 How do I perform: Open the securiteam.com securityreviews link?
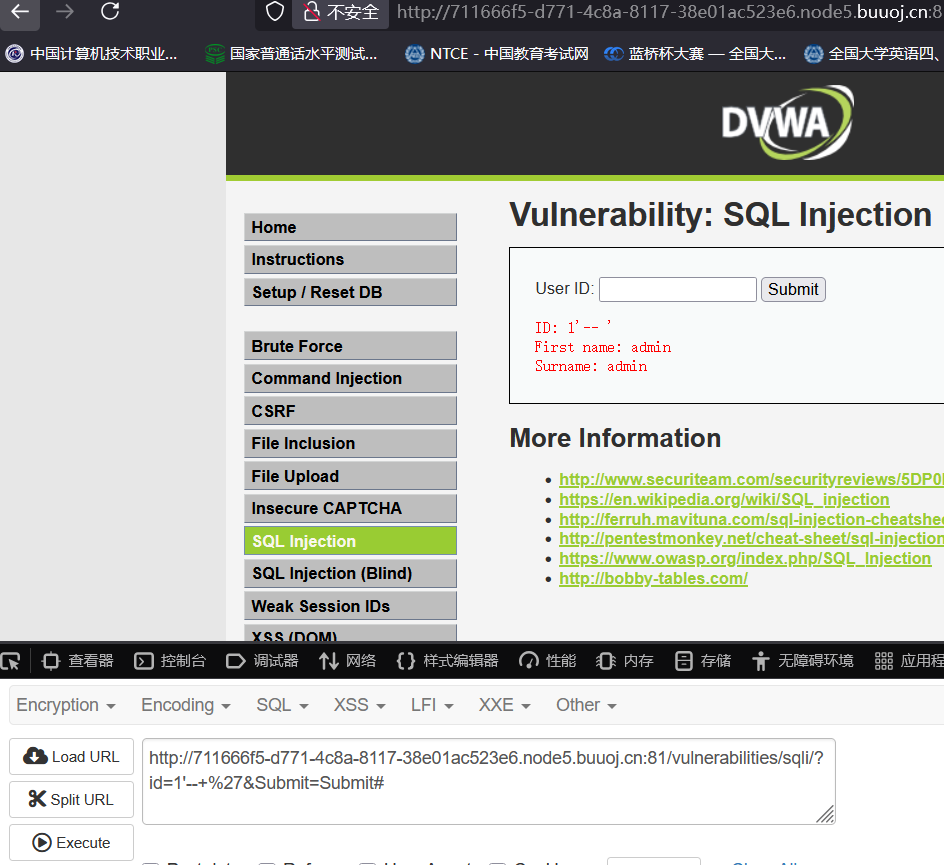[x=751, y=479]
